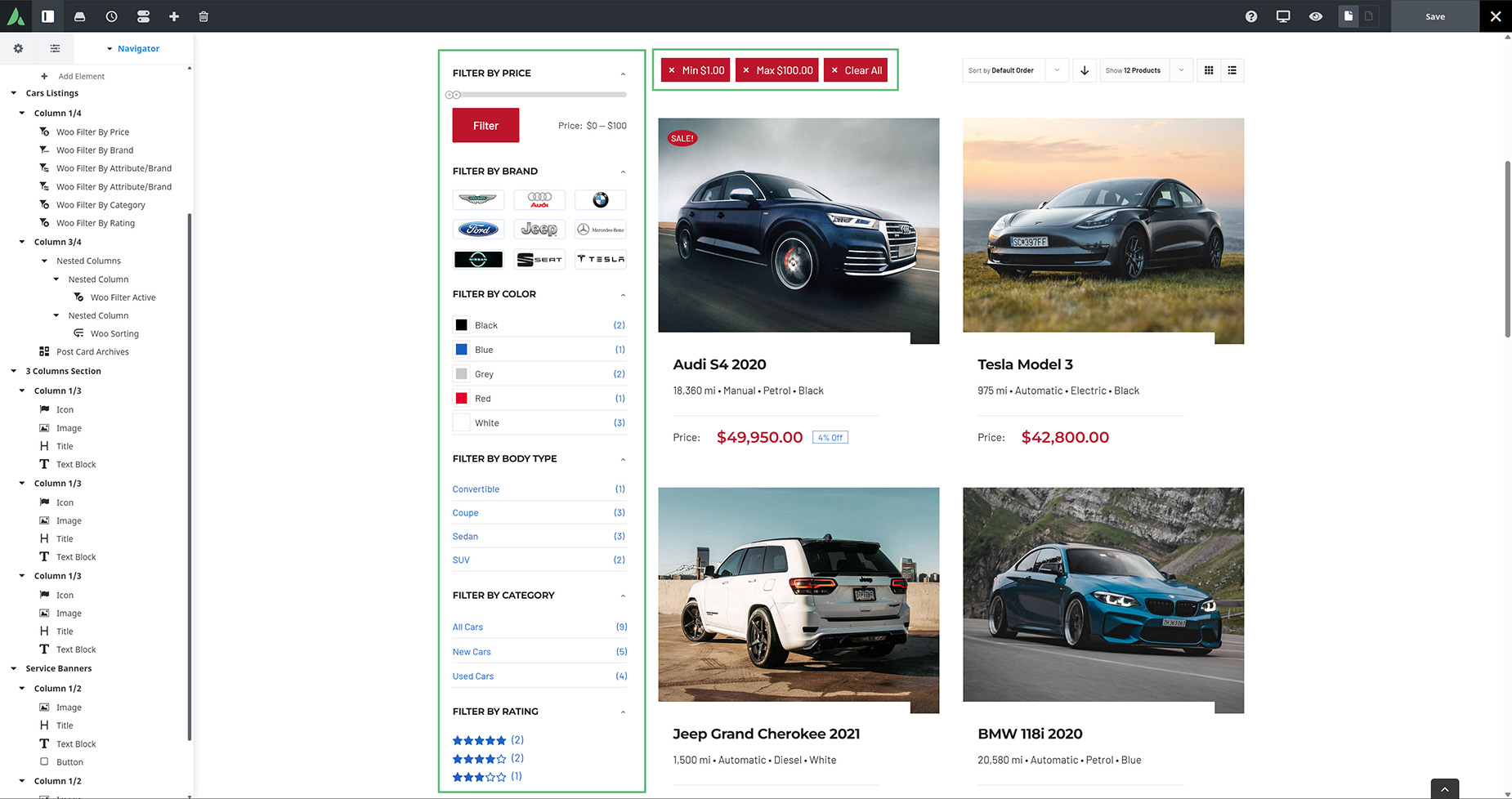Click the trash delete icon in top toolbar
The image size is (1512, 799).
pos(203,16)
